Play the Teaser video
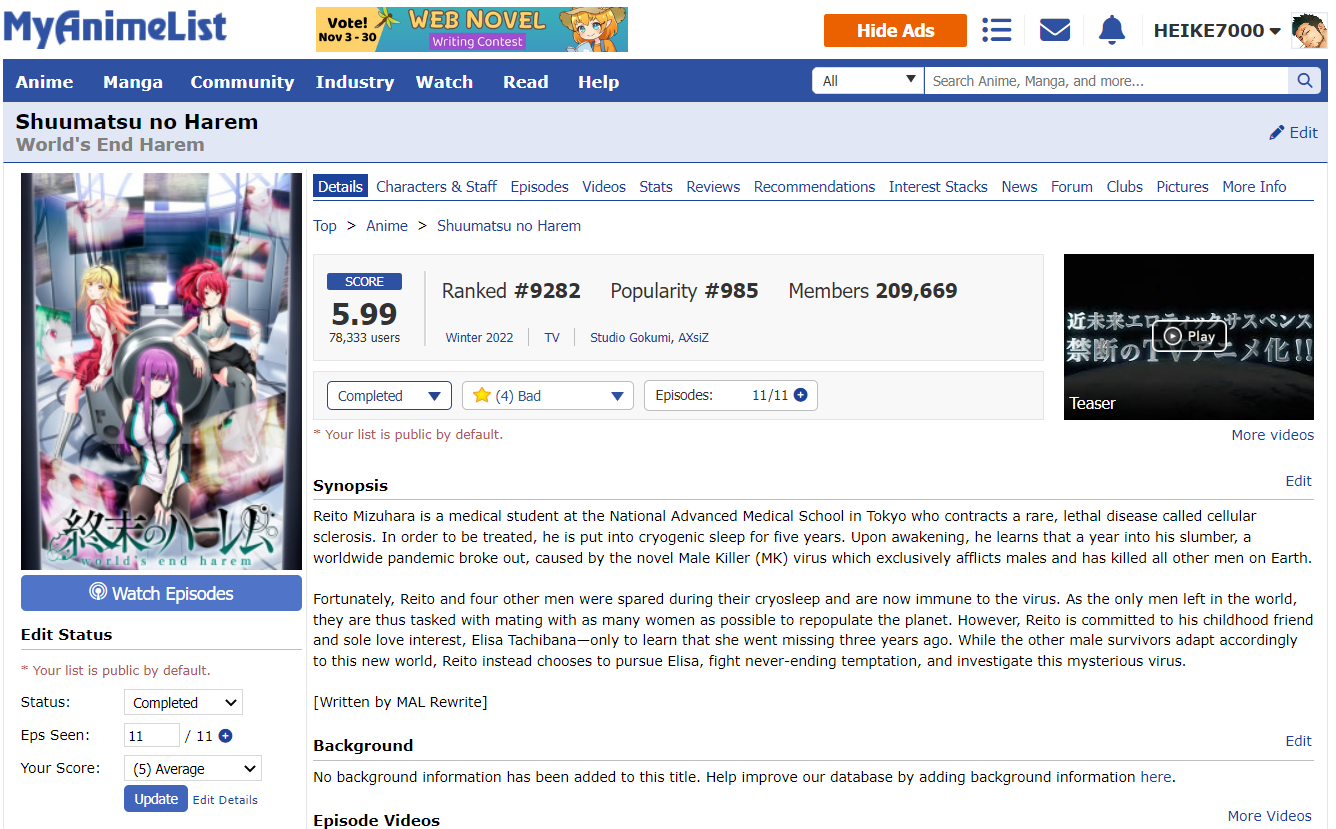The width and height of the screenshot is (1336, 829). click(x=1188, y=336)
